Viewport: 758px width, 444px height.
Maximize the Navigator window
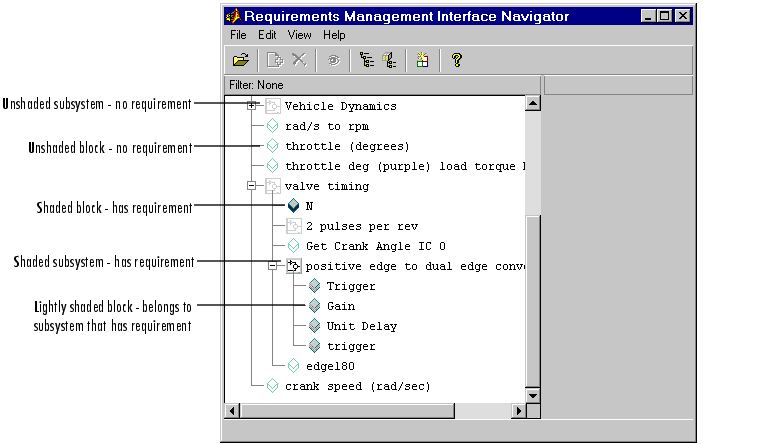[665, 16]
